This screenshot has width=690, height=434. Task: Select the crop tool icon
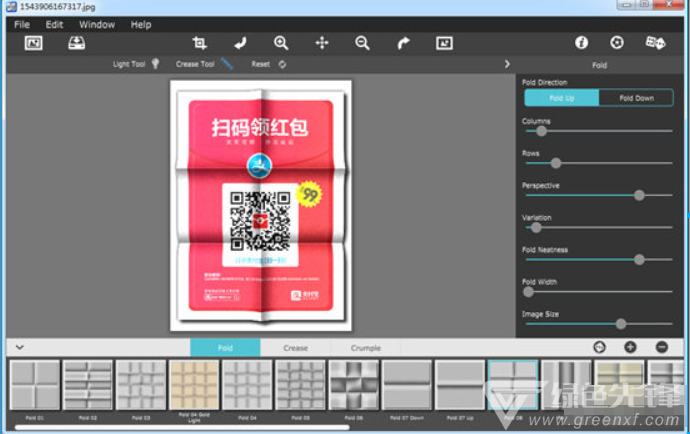(x=199, y=43)
